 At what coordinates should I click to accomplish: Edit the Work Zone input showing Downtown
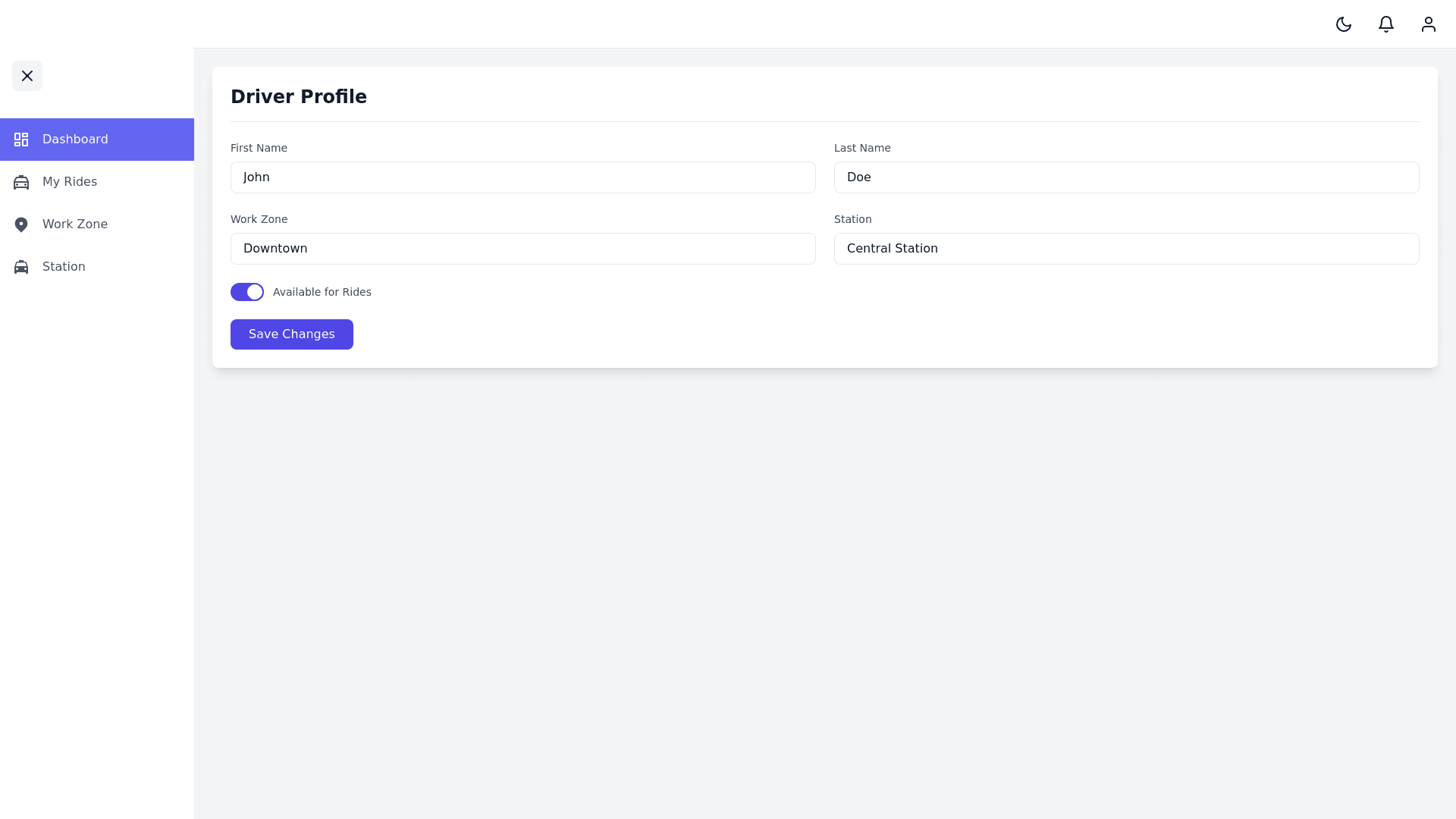[523, 249]
